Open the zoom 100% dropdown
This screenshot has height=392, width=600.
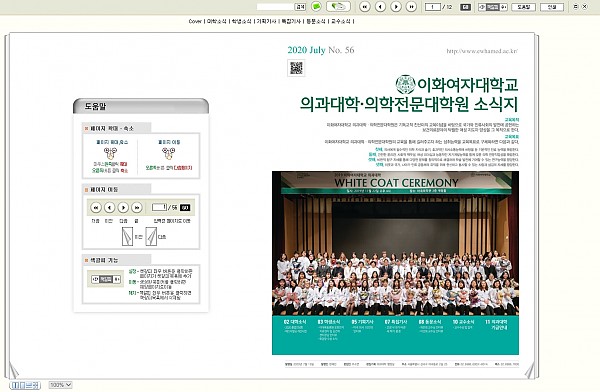pos(60,385)
